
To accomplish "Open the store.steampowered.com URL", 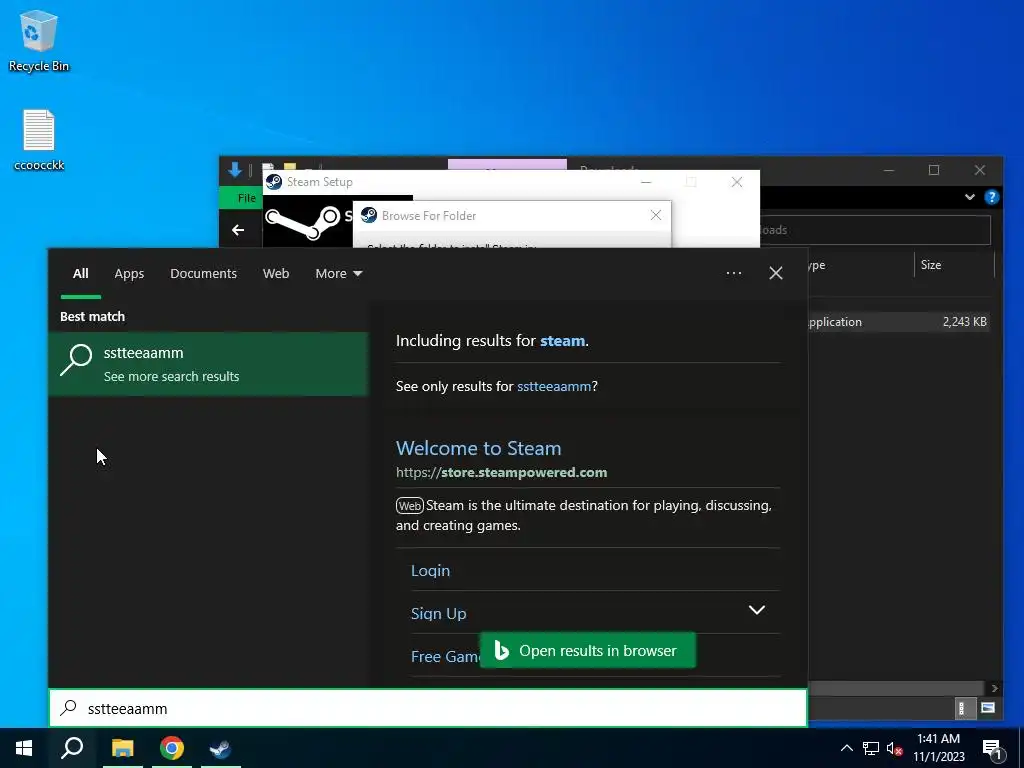I will tap(502, 472).
